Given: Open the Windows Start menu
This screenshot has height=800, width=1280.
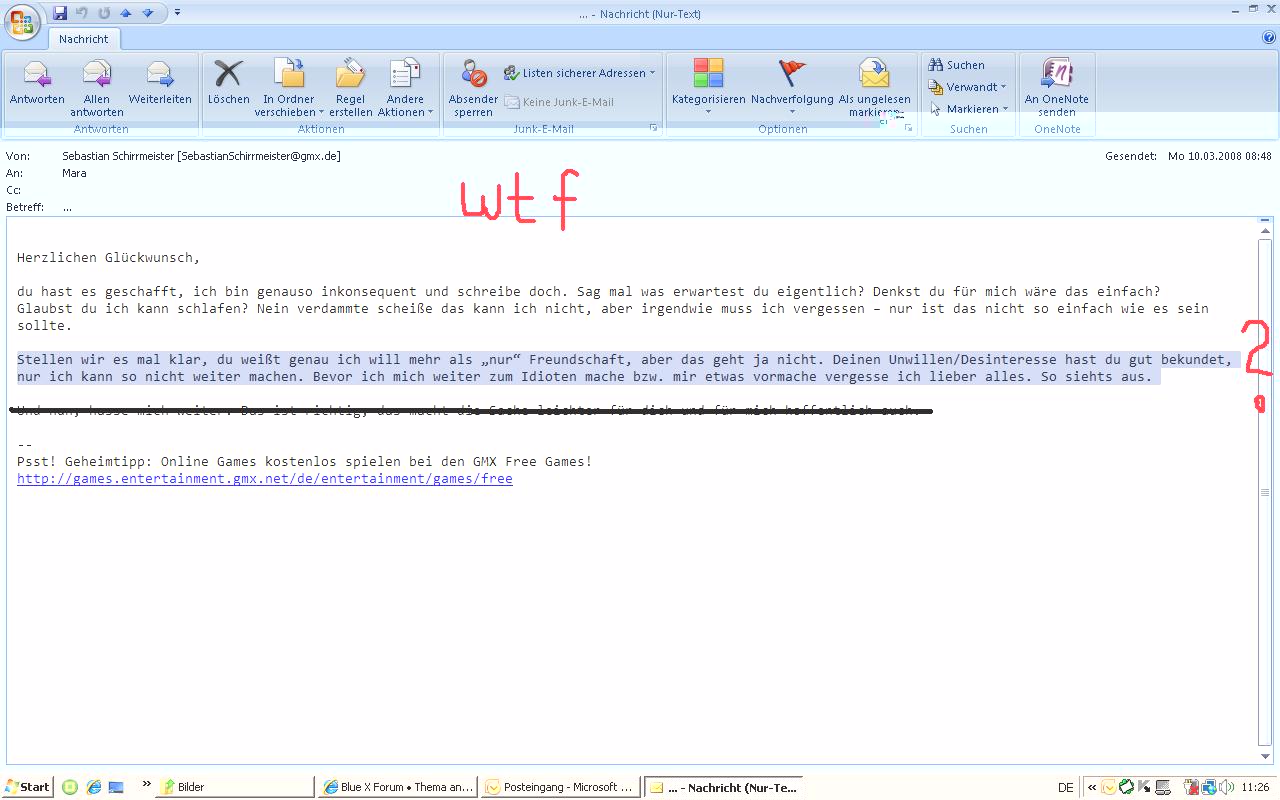Looking at the screenshot, I should [27, 787].
